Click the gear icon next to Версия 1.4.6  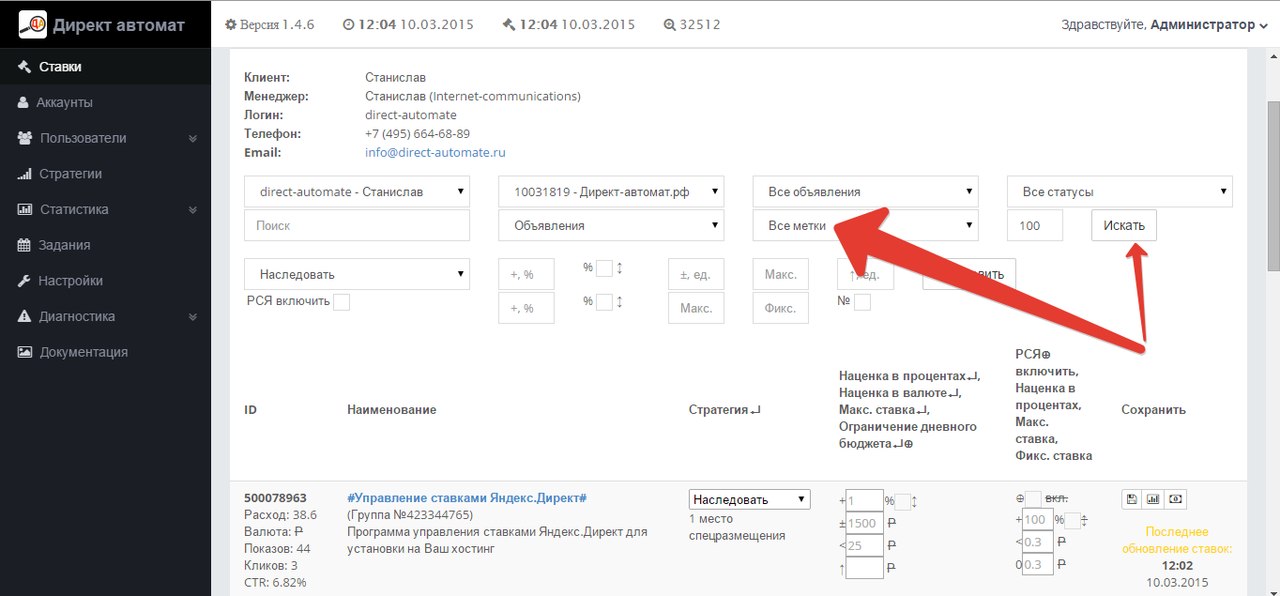[231, 25]
